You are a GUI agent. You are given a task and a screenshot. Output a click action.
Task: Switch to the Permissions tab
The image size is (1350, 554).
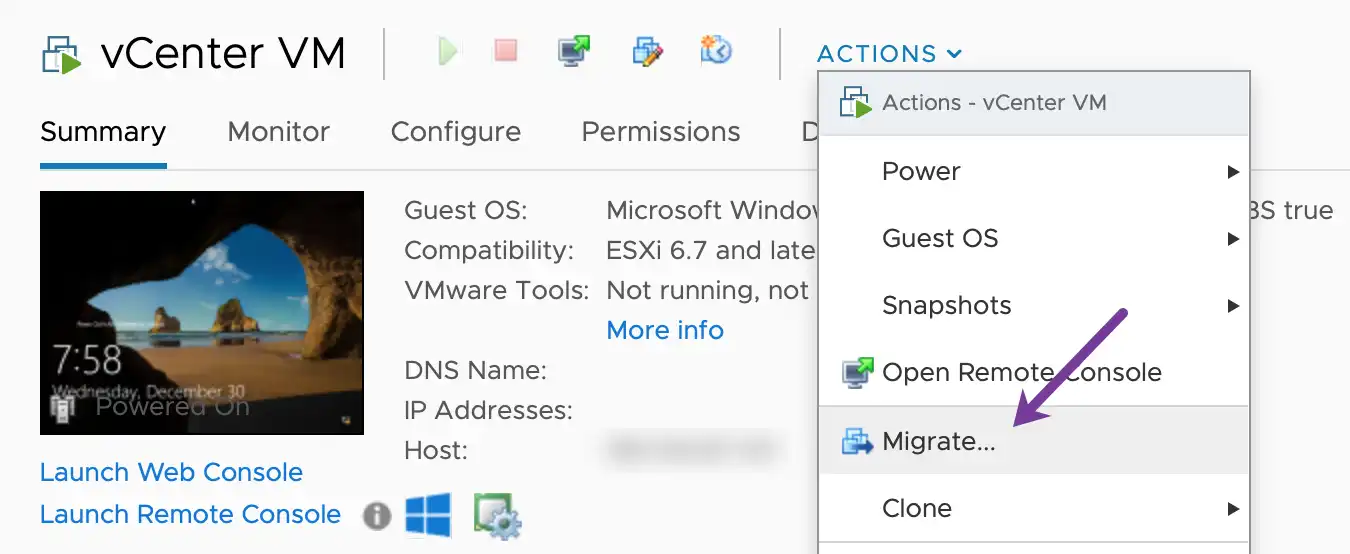point(661,132)
